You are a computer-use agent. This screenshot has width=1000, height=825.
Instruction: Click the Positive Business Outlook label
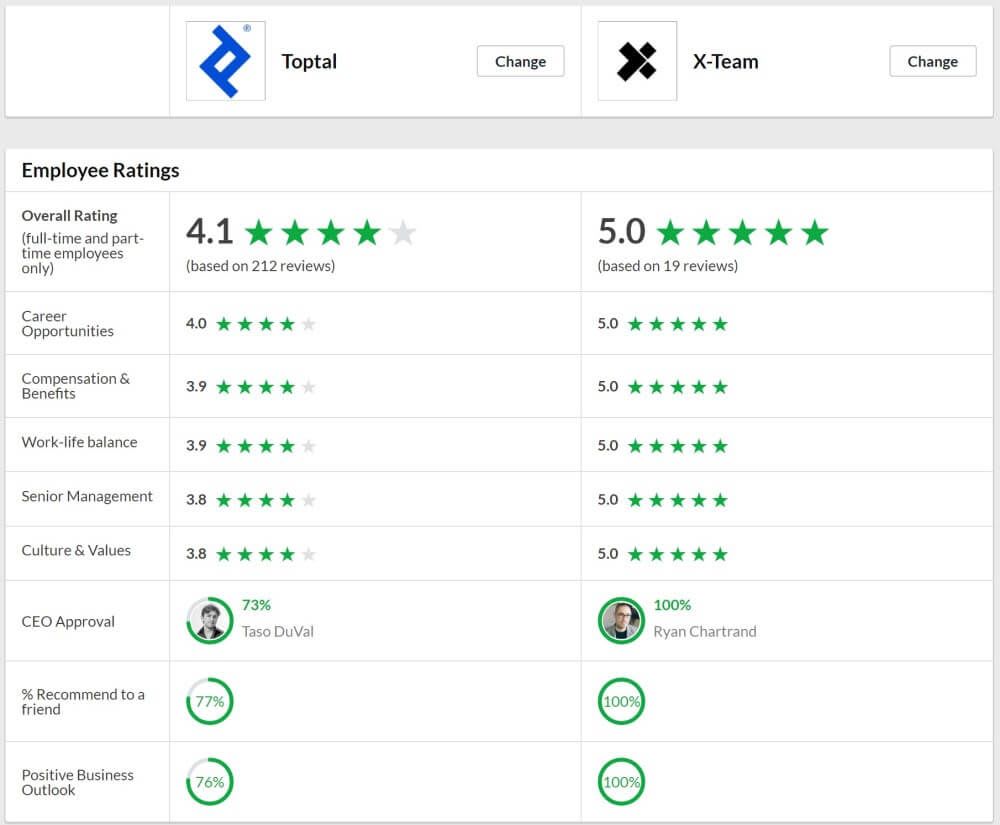(77, 782)
